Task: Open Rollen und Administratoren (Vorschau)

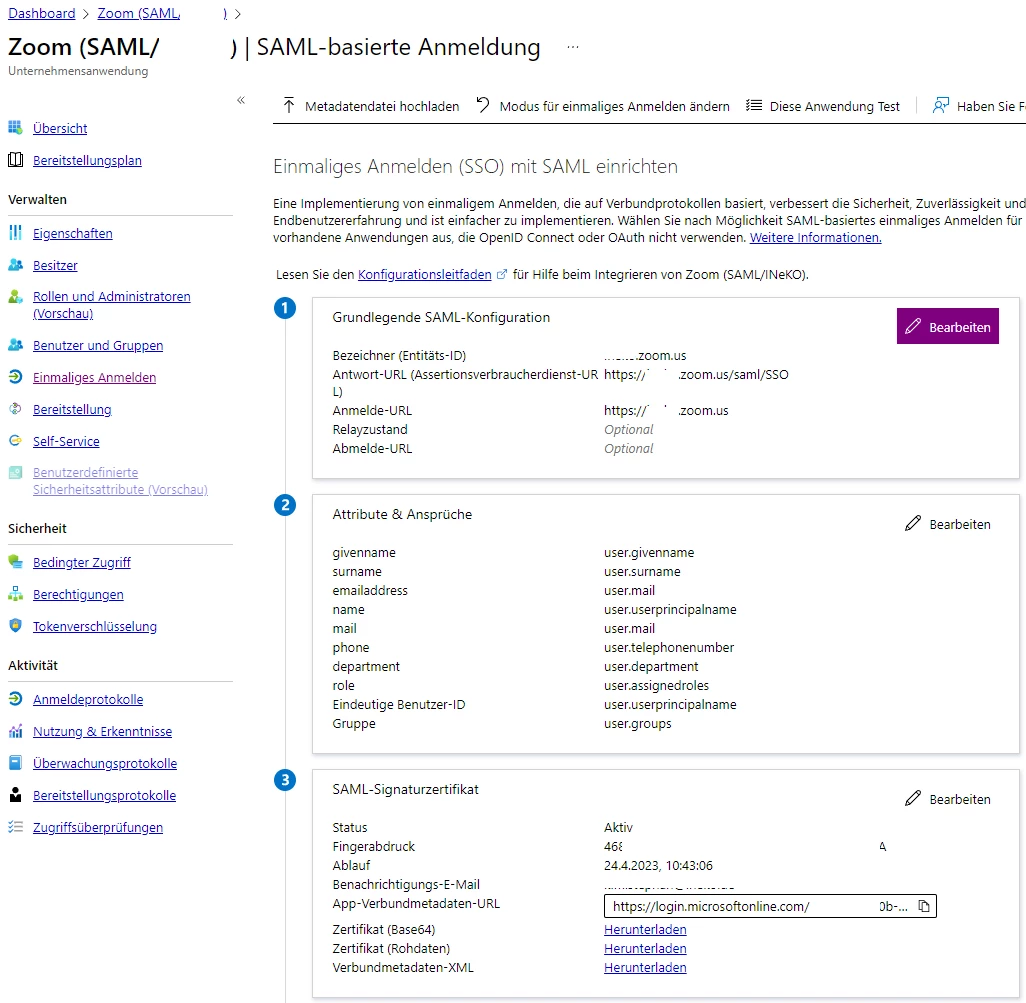Action: point(112,305)
